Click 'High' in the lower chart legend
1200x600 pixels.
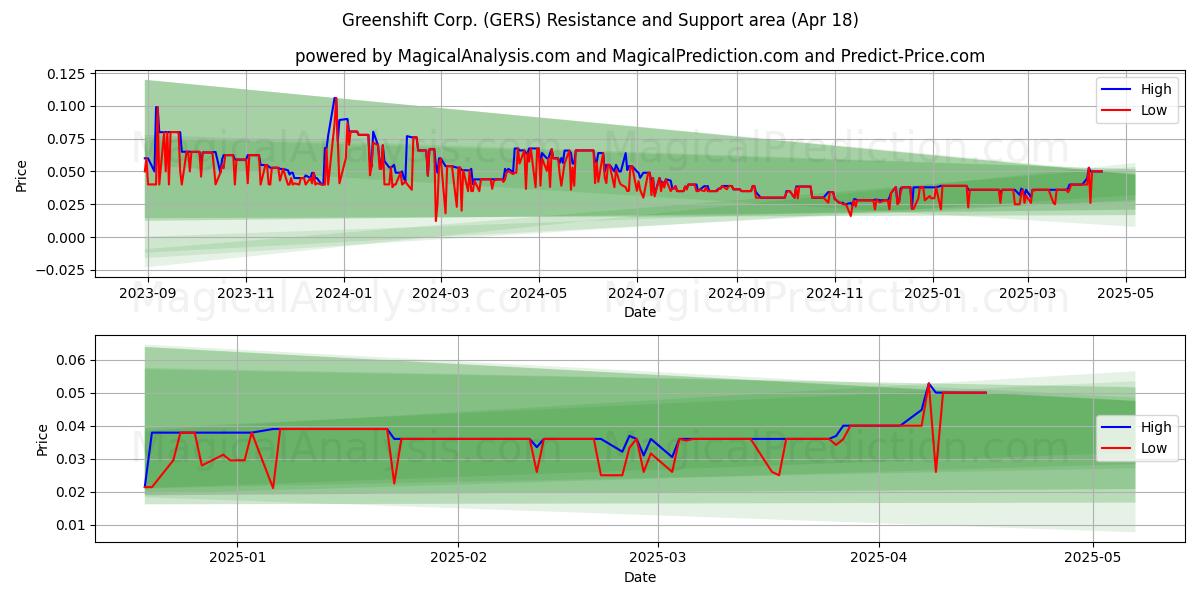(x=1156, y=427)
